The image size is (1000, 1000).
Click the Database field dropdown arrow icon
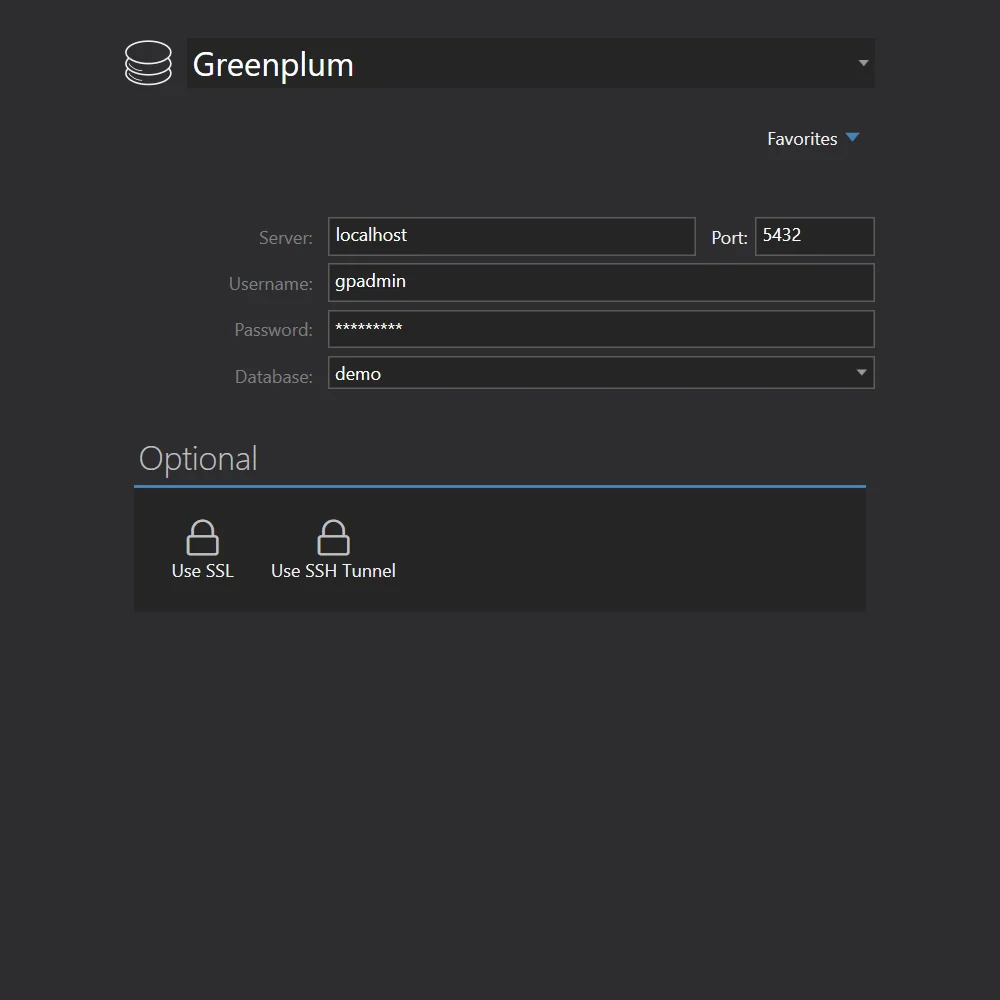861,372
